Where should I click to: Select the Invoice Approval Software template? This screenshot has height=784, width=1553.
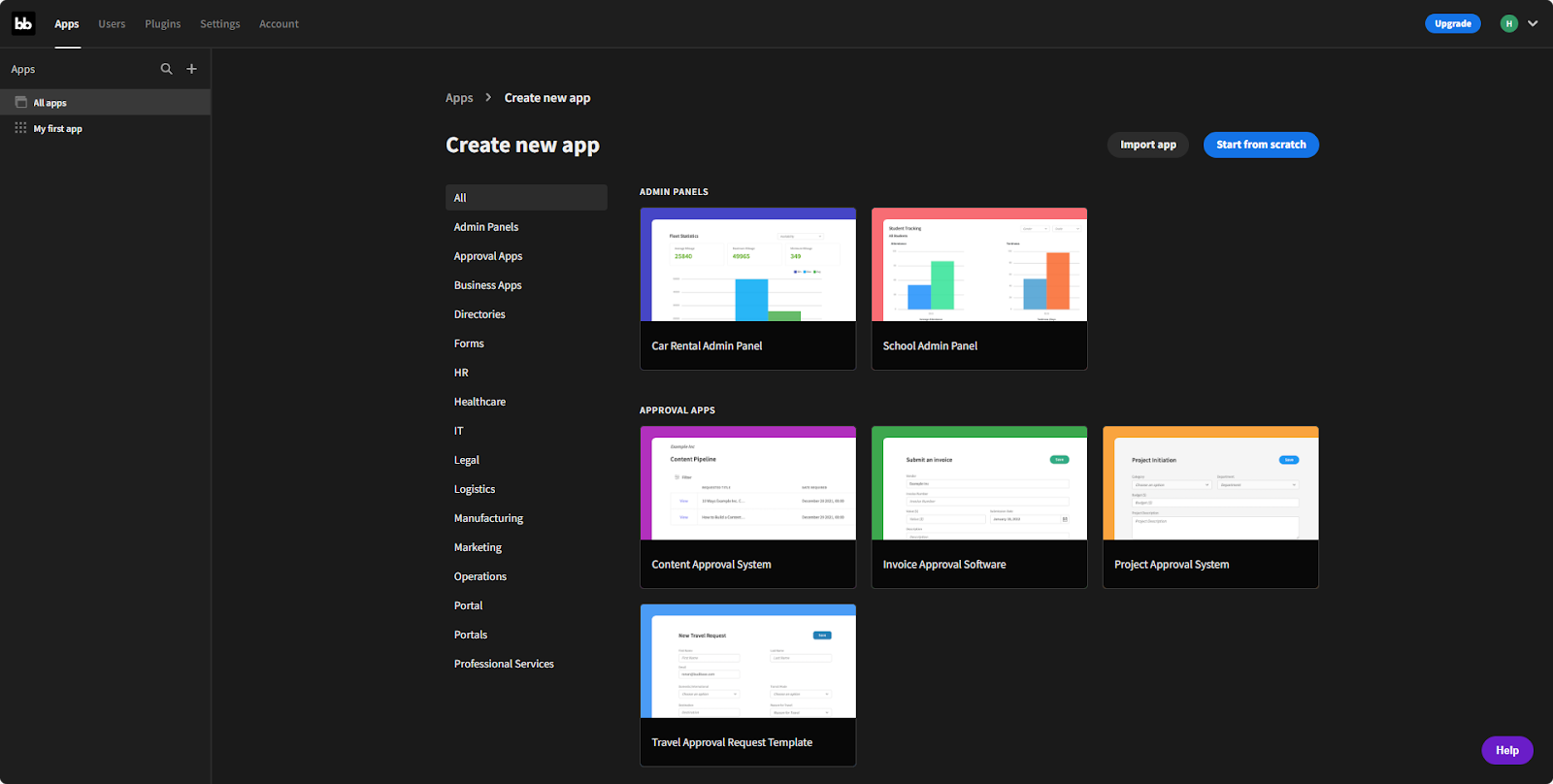[978, 506]
